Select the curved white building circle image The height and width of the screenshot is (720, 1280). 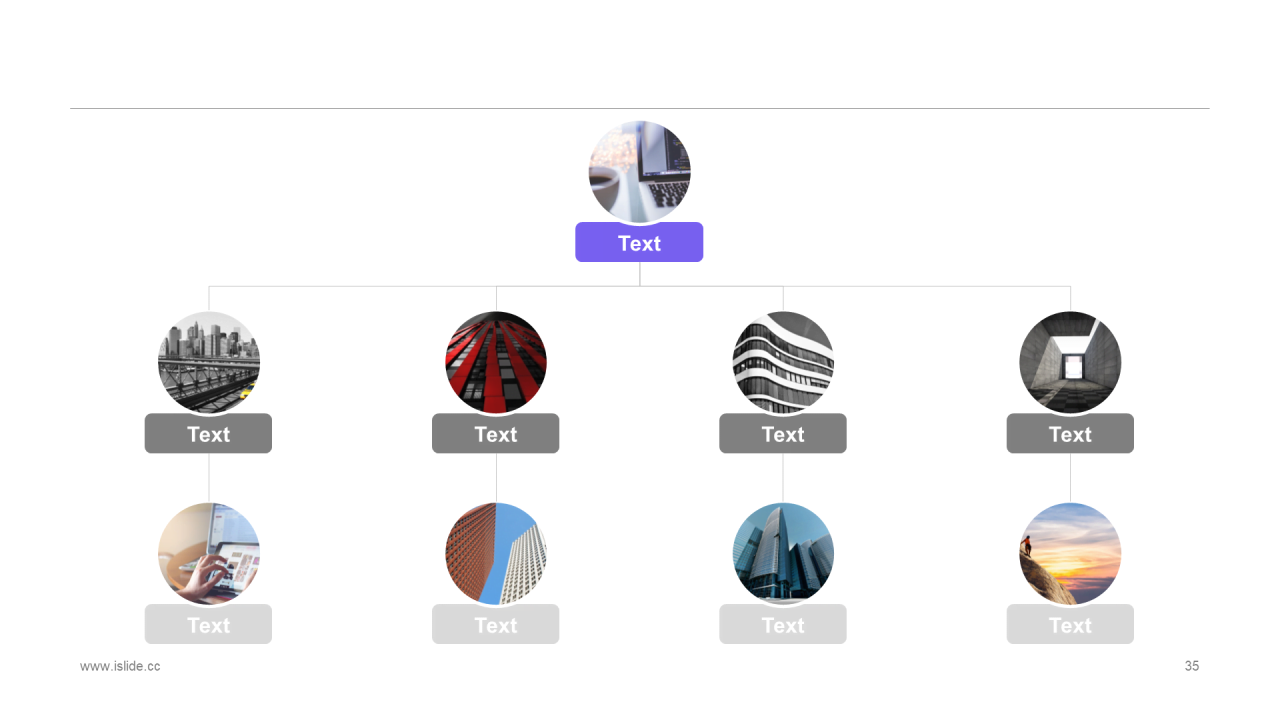click(783, 363)
